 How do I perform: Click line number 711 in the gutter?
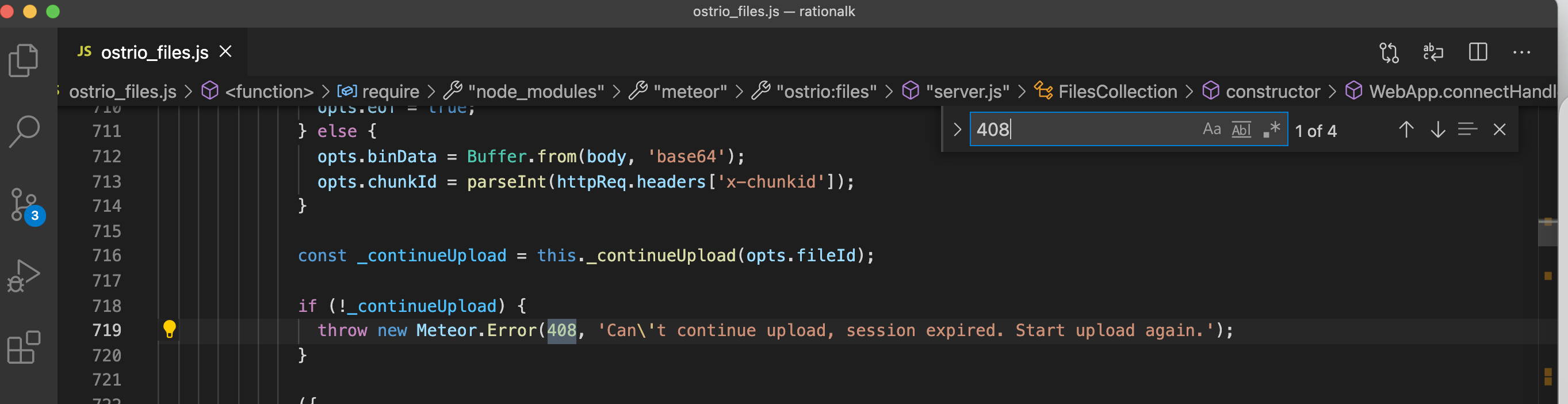(x=106, y=131)
